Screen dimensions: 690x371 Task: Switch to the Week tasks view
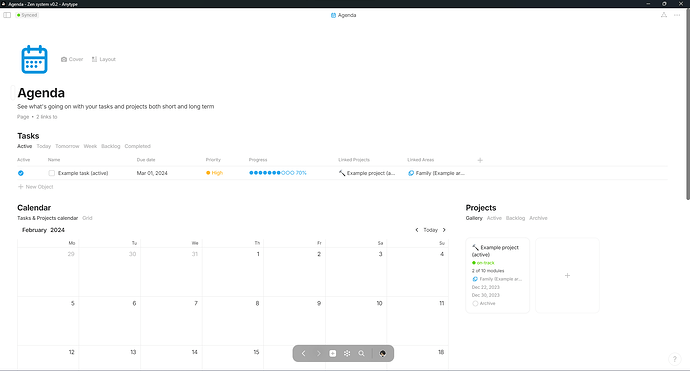(90, 146)
